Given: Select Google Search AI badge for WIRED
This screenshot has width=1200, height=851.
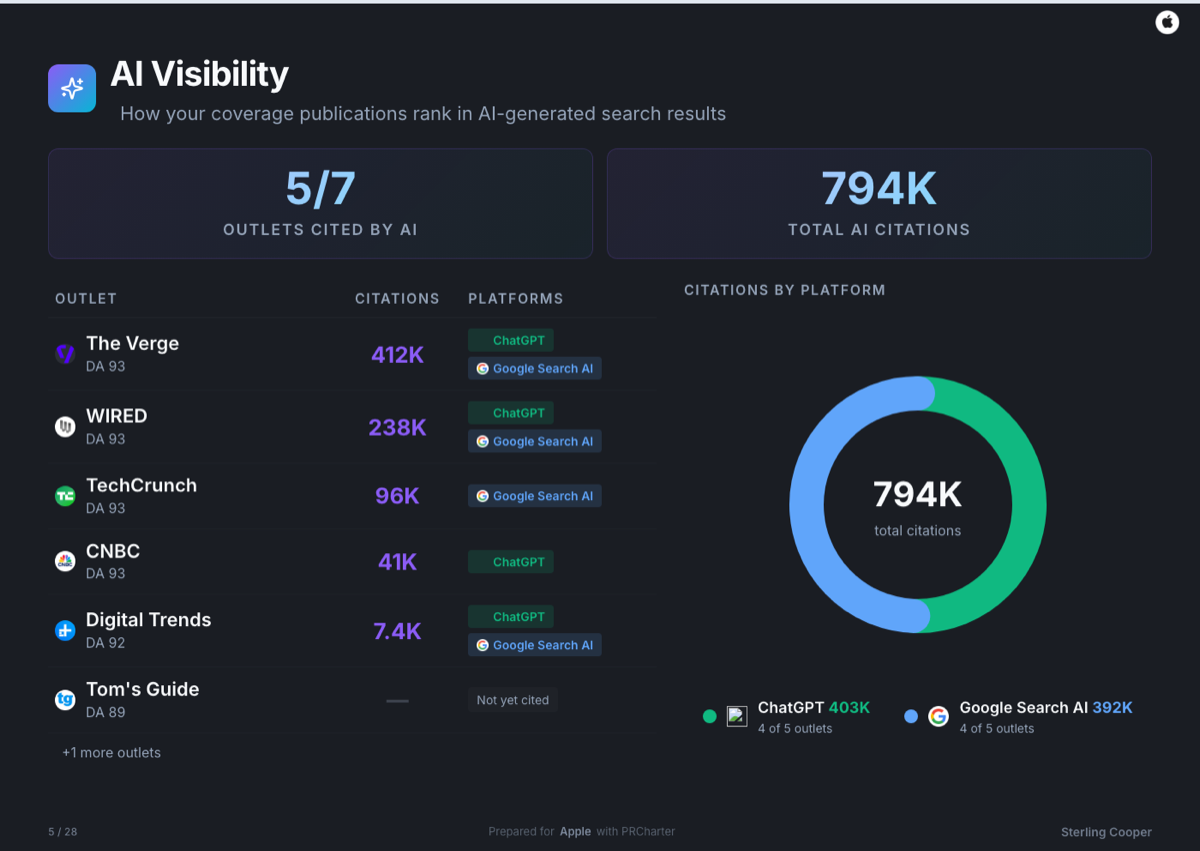Looking at the screenshot, I should (535, 441).
